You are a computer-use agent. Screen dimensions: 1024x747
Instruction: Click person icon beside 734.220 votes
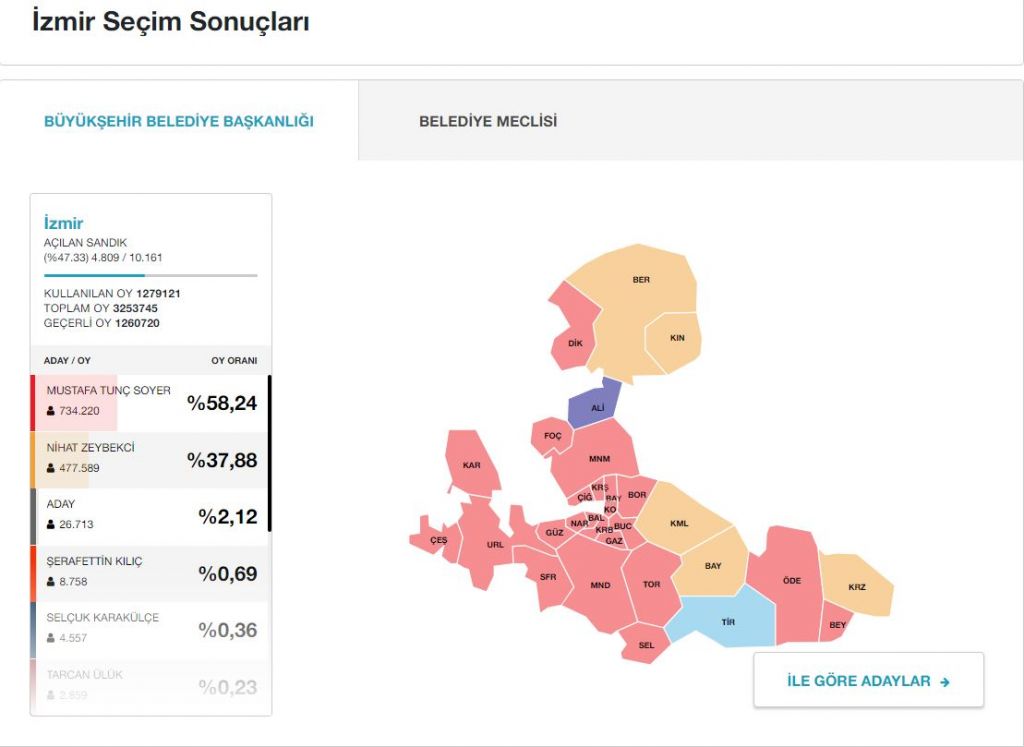pos(51,411)
